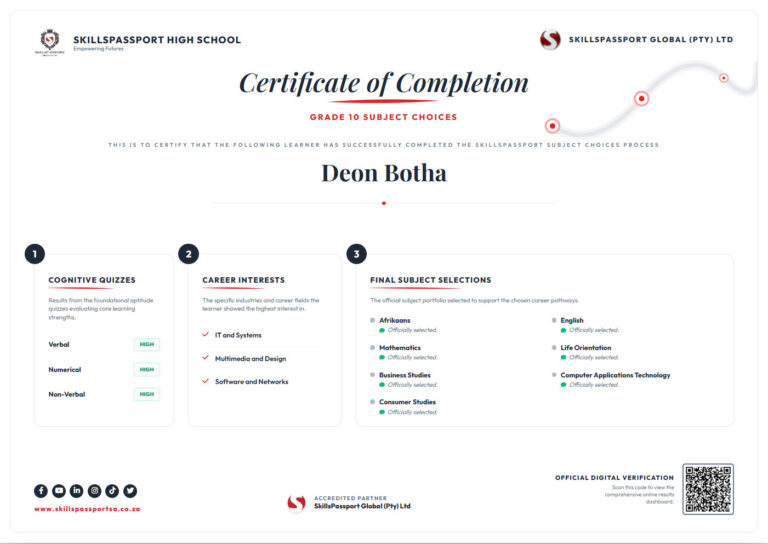Click the green status dot under English

pyautogui.click(x=563, y=331)
